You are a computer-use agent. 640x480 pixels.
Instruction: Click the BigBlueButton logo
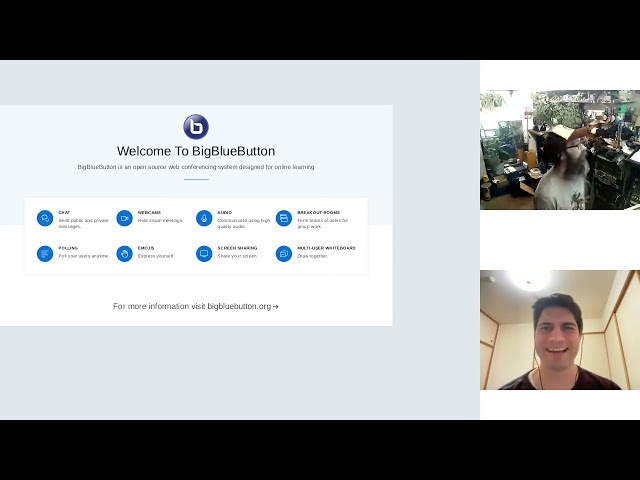[196, 127]
